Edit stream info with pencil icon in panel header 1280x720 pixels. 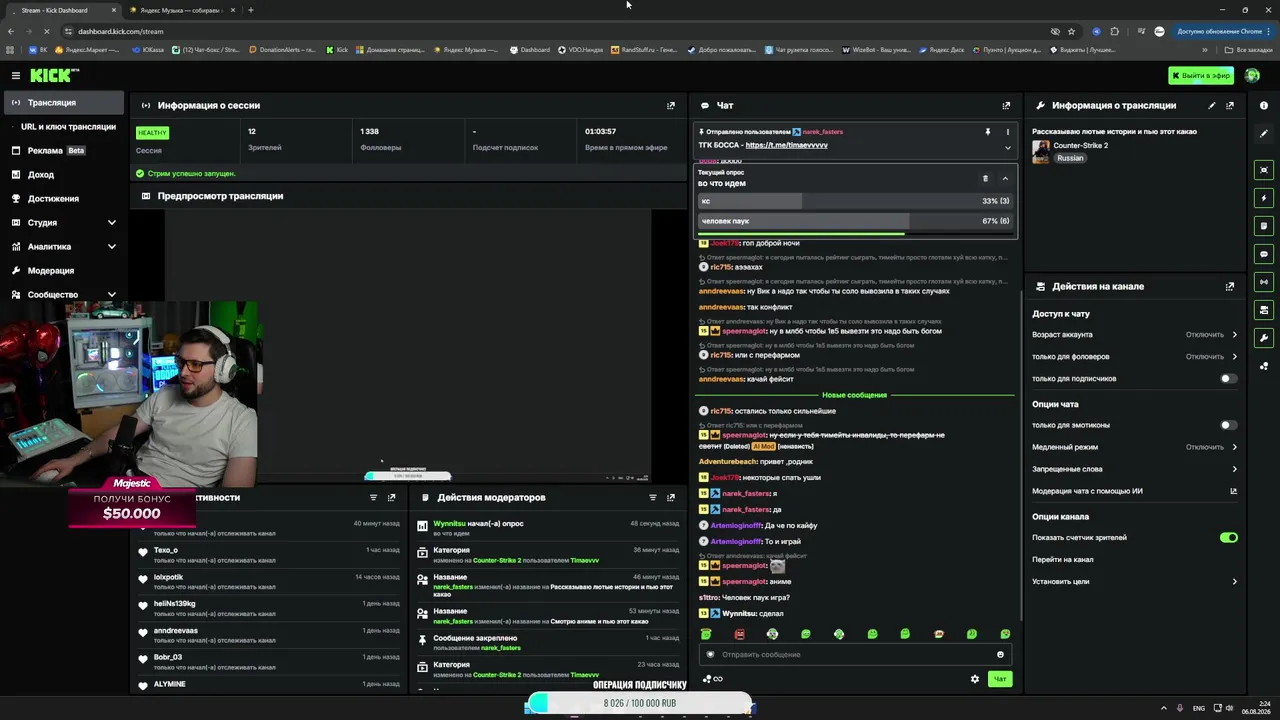point(1212,105)
